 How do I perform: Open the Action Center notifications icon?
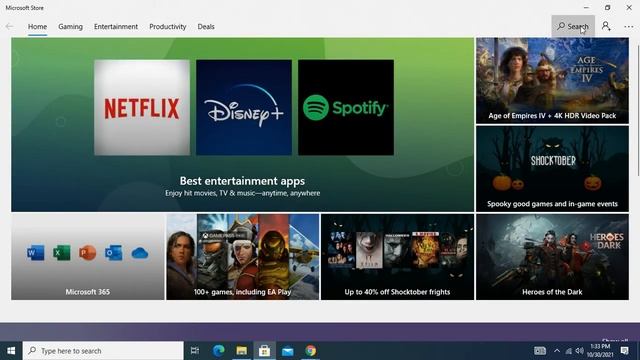click(x=624, y=351)
